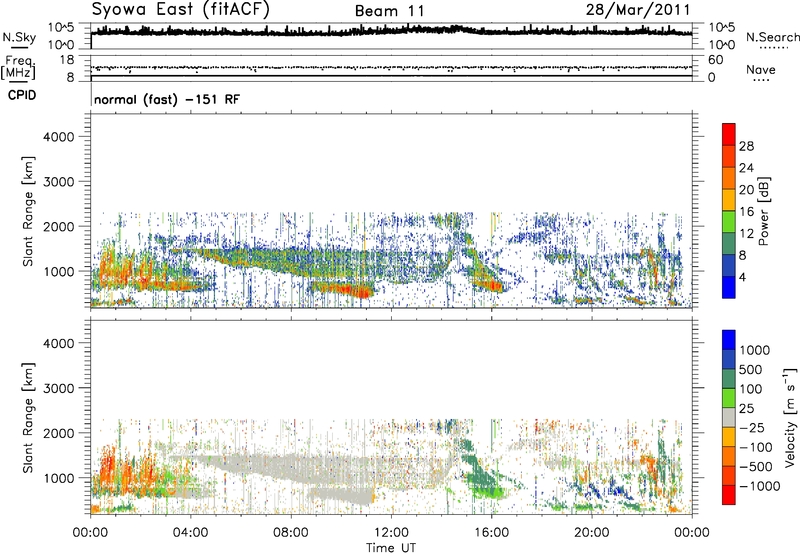800x554 pixels.
Task: Click the 'CPID' row label
Action: point(22,95)
